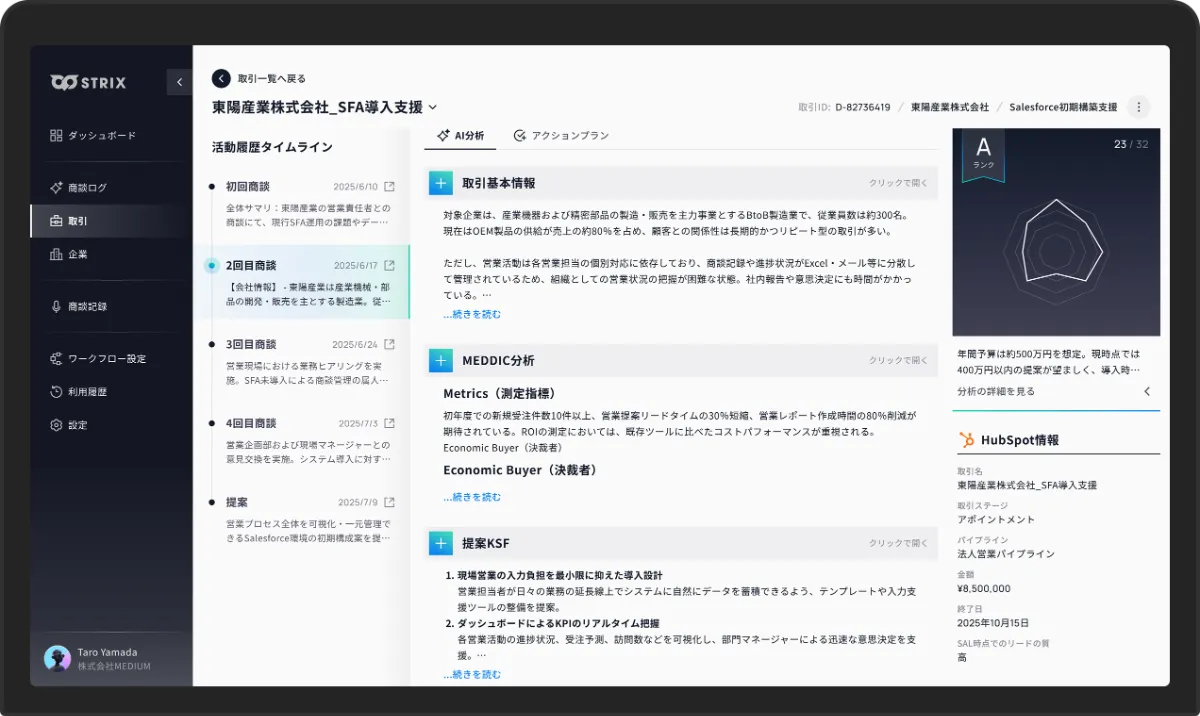Select 2回目商談 in the timeline
The height and width of the screenshot is (716, 1200).
pos(301,282)
